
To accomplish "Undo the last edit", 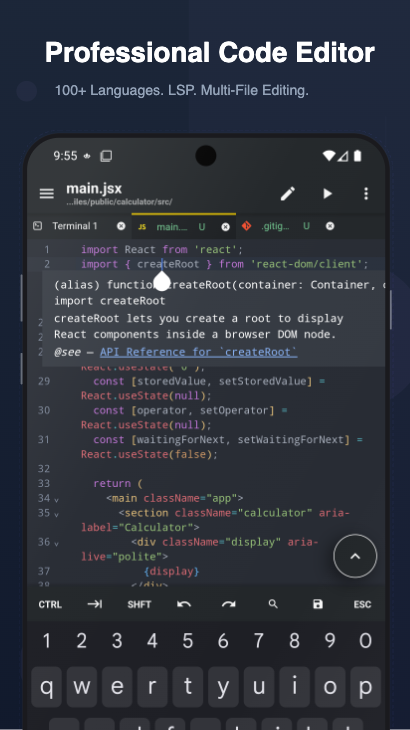I will [184, 604].
